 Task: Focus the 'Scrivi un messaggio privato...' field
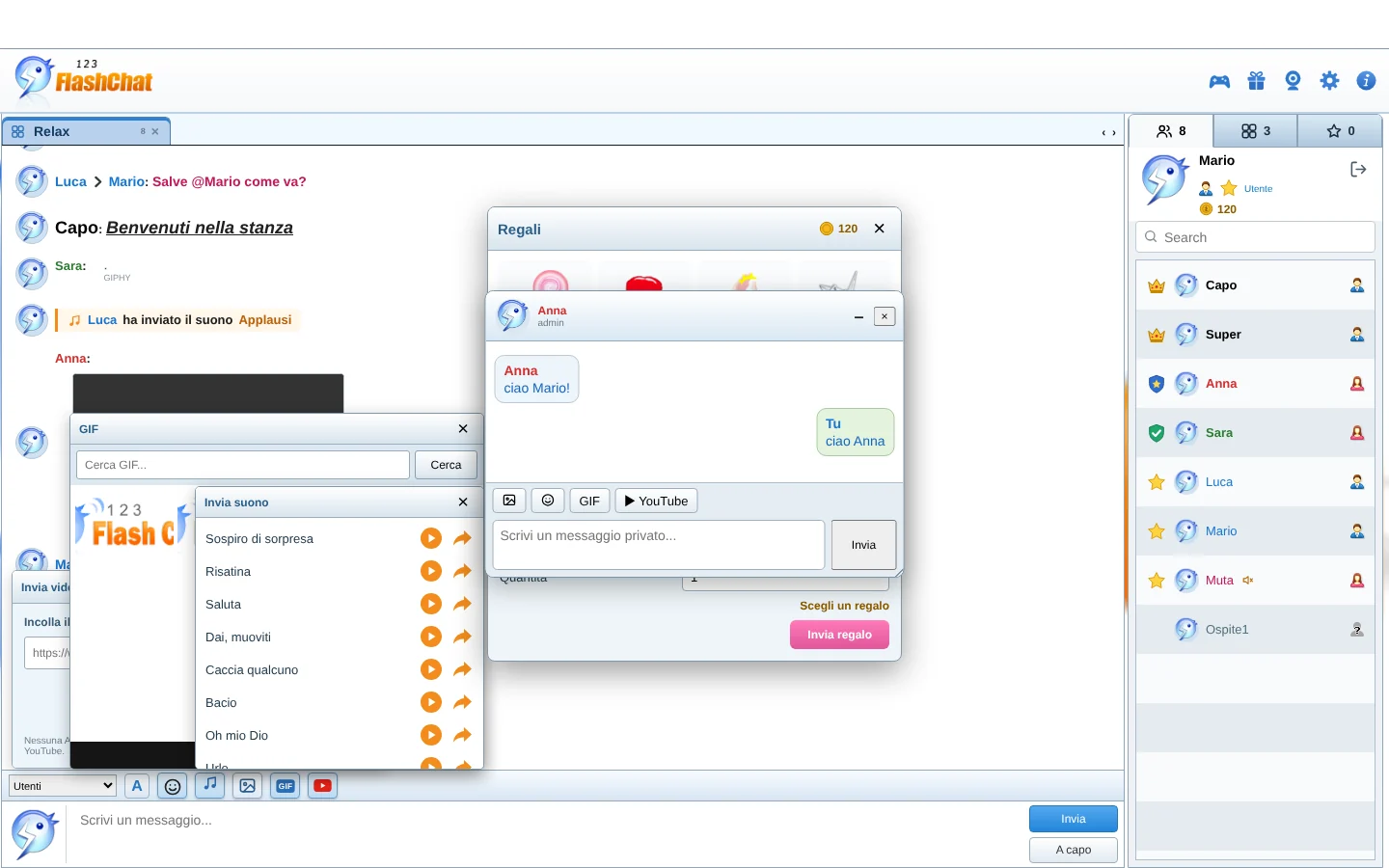(659, 545)
